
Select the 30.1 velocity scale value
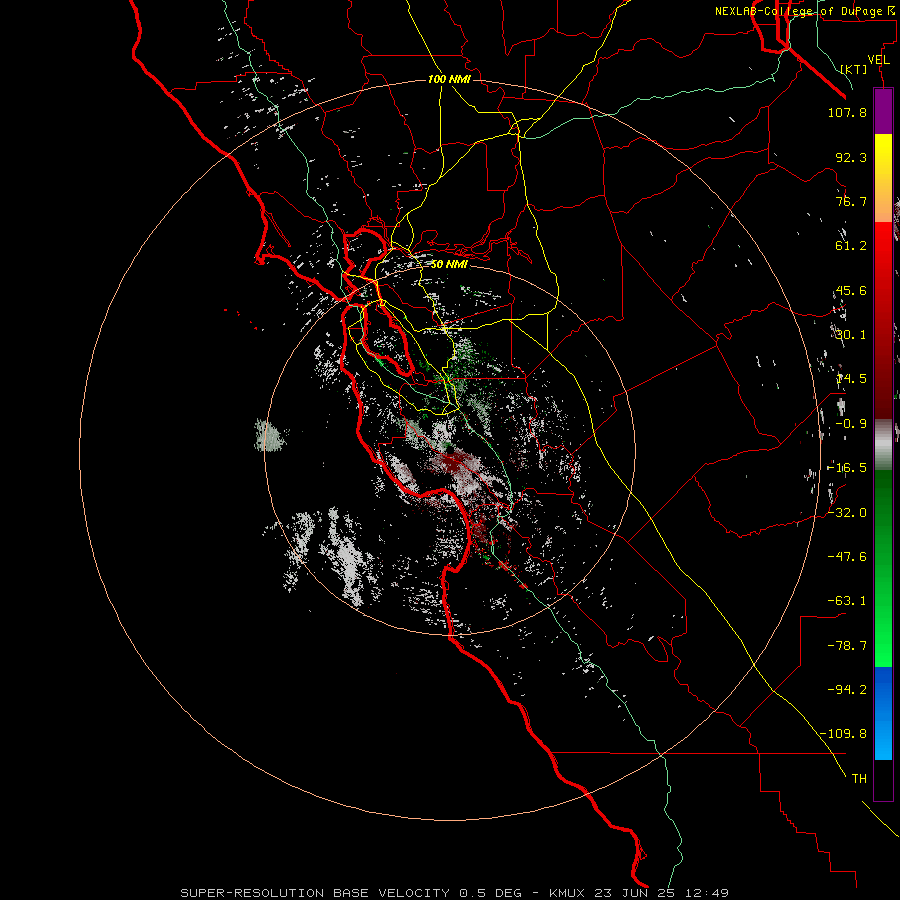851,335
